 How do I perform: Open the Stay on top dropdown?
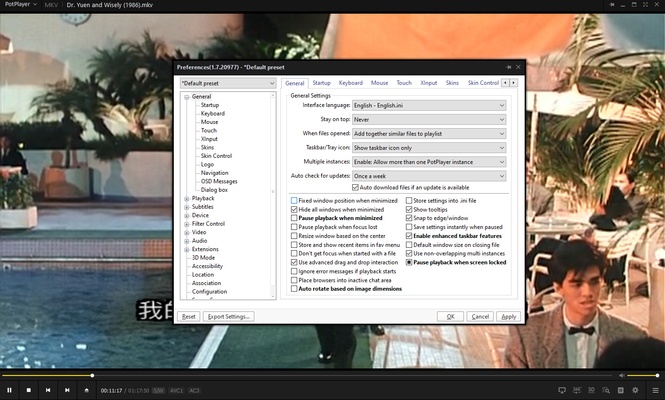pyautogui.click(x=429, y=120)
